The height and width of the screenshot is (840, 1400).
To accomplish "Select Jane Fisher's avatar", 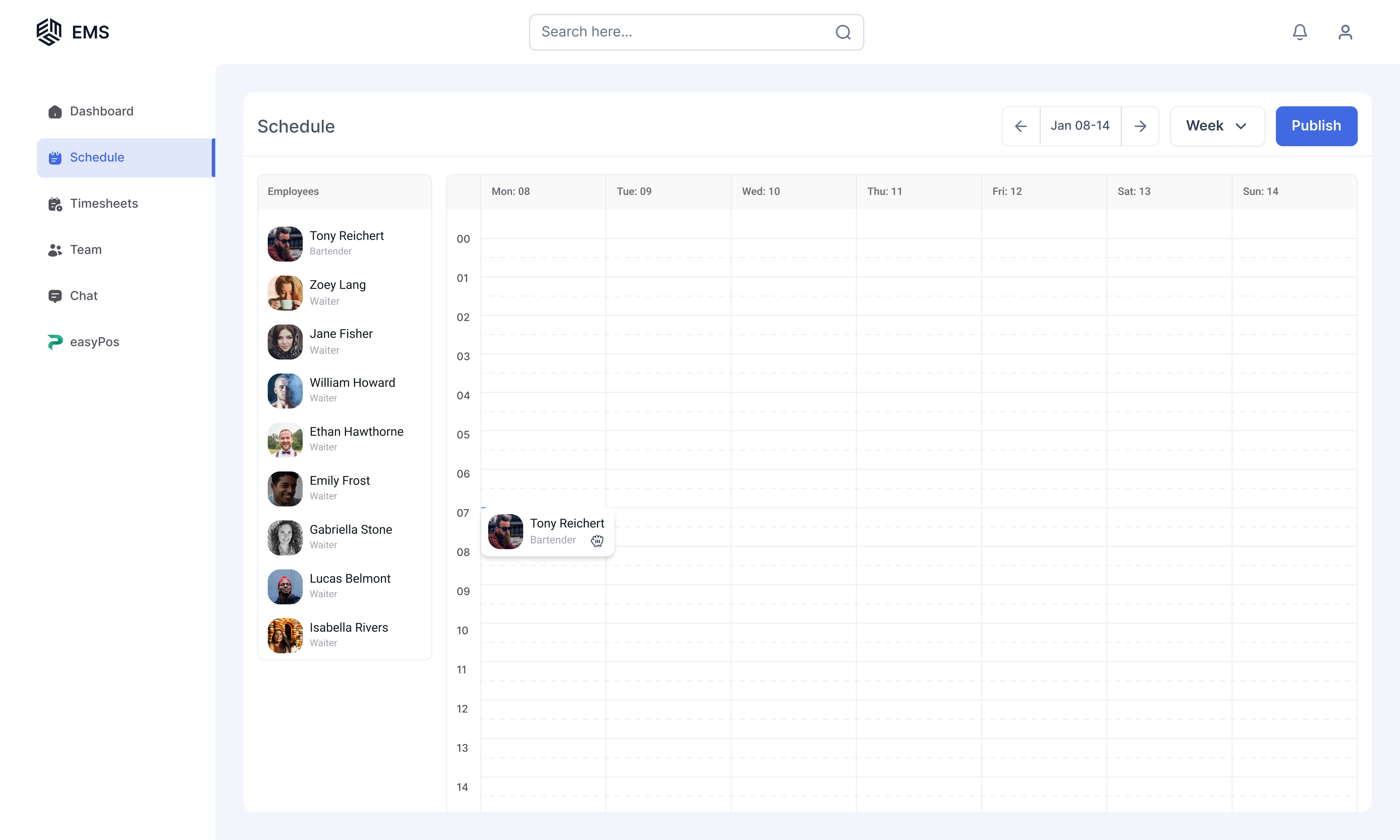I will (x=285, y=342).
